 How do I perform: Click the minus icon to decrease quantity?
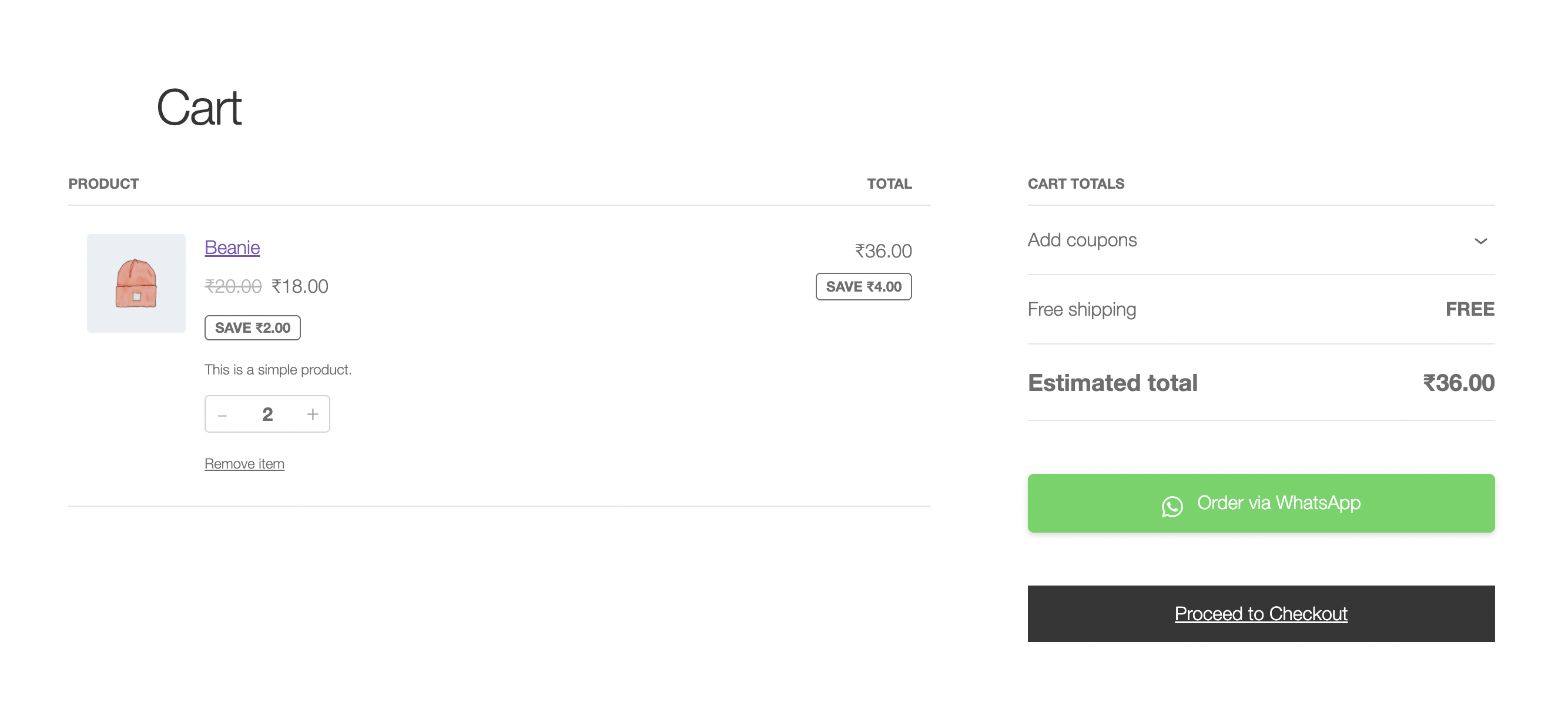[223, 414]
